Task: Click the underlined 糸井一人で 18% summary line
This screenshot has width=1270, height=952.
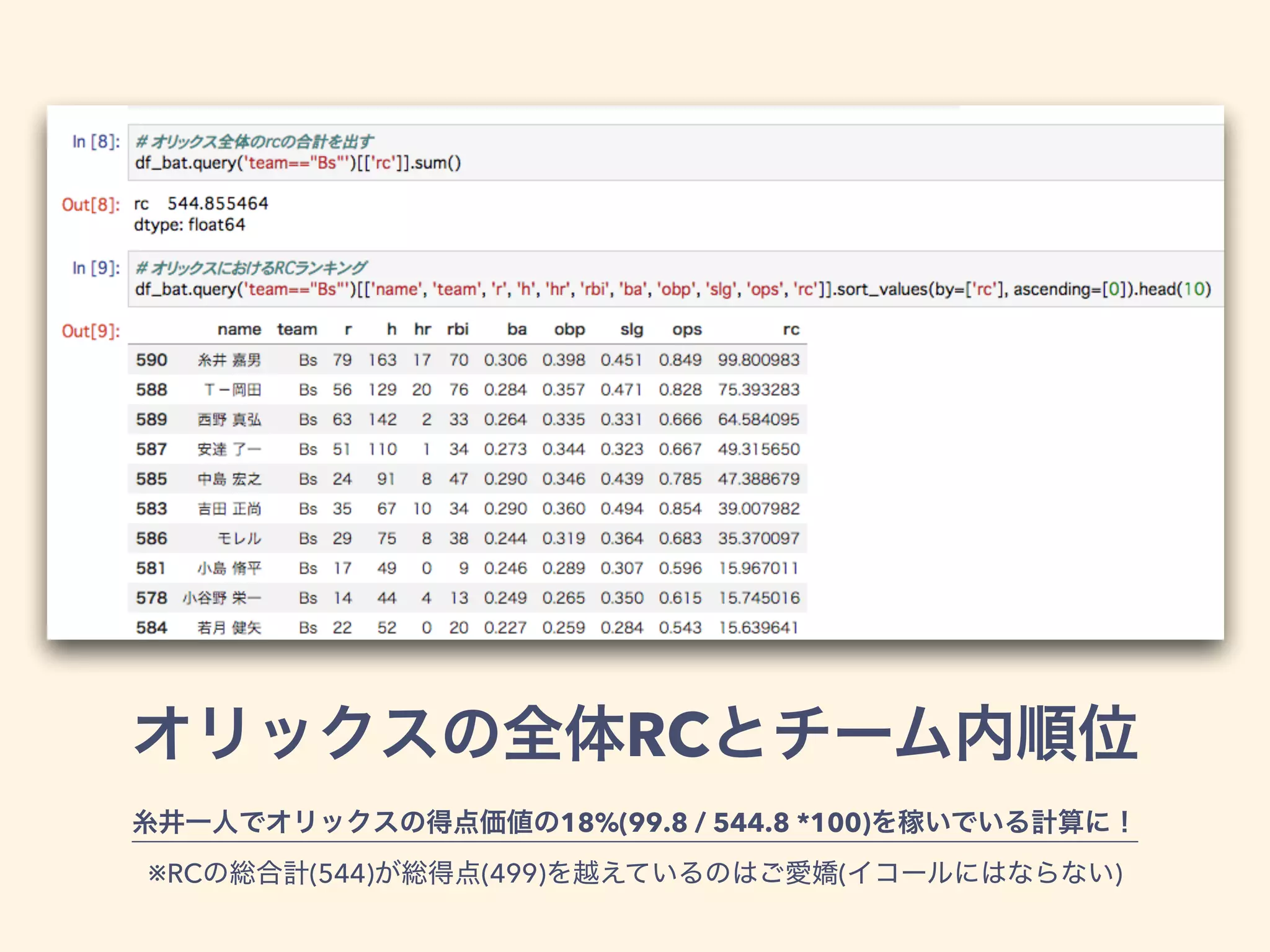Action: tap(634, 823)
